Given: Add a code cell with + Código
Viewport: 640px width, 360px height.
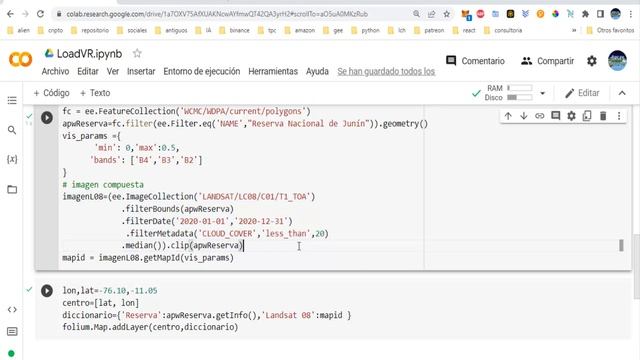Looking at the screenshot, I should pyautogui.click(x=51, y=93).
